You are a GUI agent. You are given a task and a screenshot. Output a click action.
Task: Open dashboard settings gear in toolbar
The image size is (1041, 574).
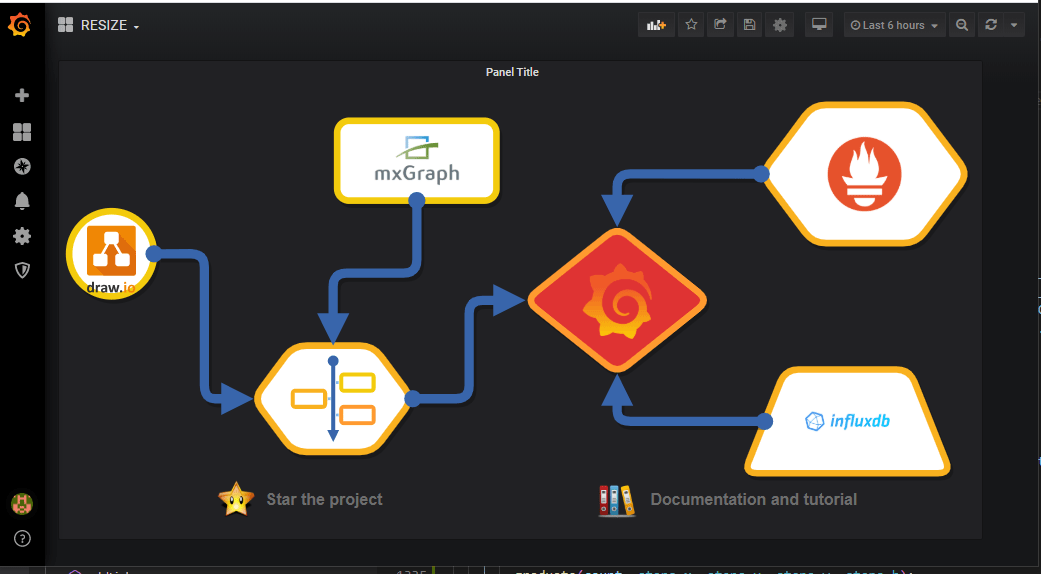tap(780, 25)
